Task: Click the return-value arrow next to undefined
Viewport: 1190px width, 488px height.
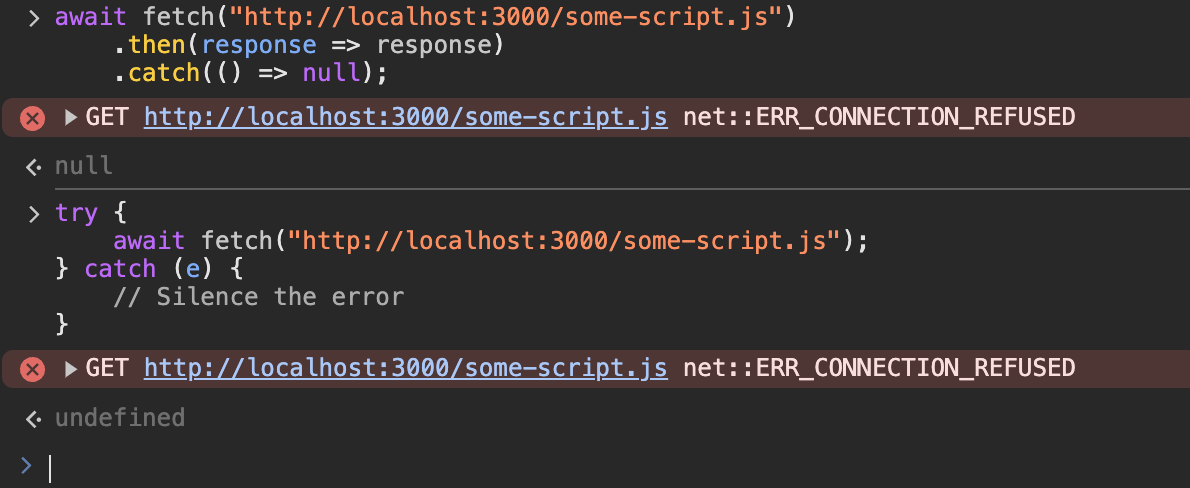Action: pos(33,418)
